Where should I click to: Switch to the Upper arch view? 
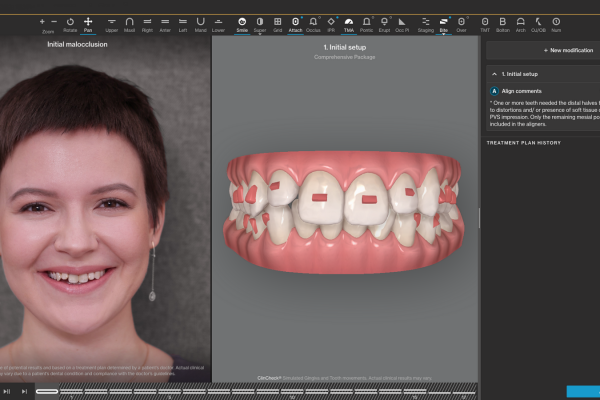111,24
